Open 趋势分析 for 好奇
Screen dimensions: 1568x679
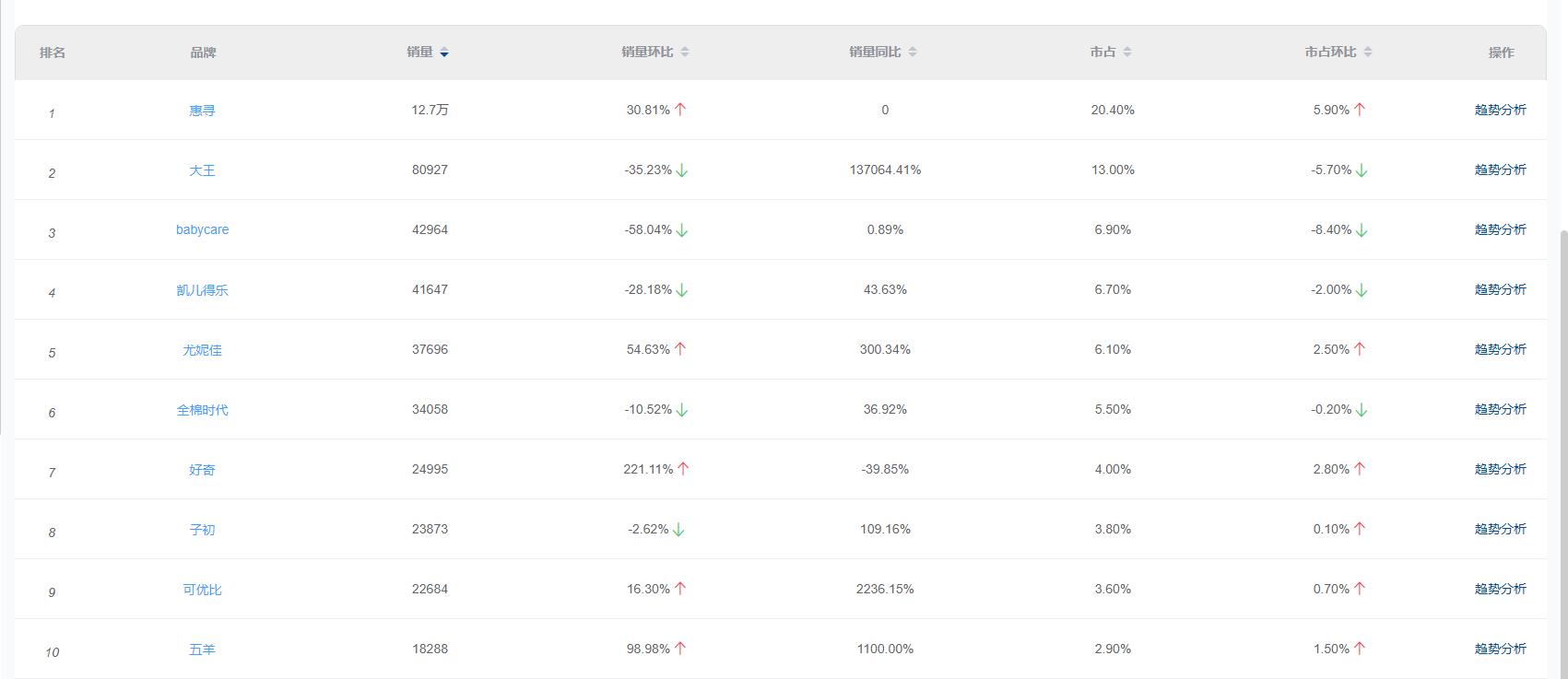[x=1500, y=469]
